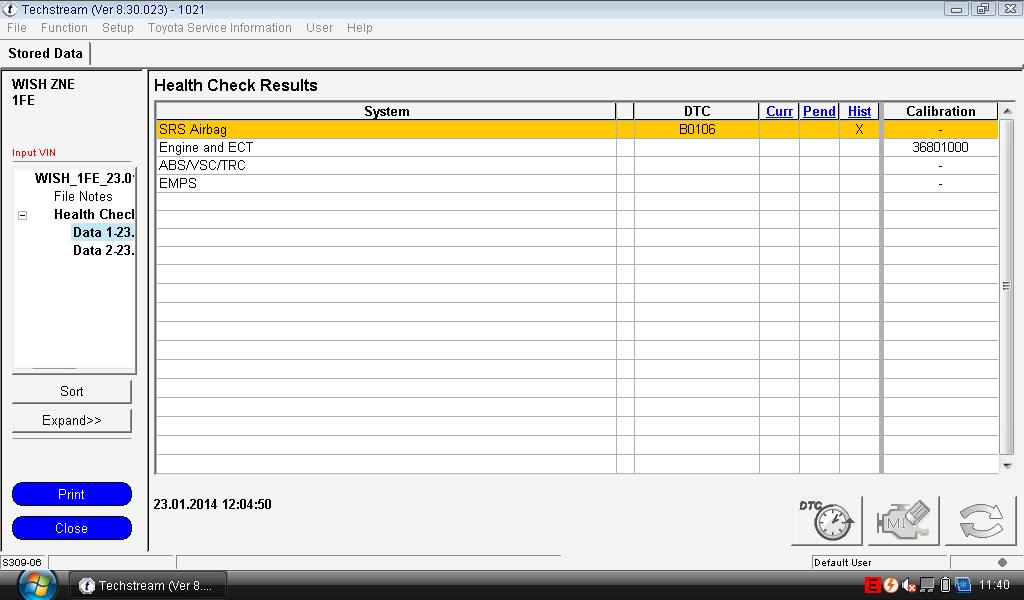Screen dimensions: 1024x600
Task: Select Data 2-23 tree item
Action: (103, 251)
